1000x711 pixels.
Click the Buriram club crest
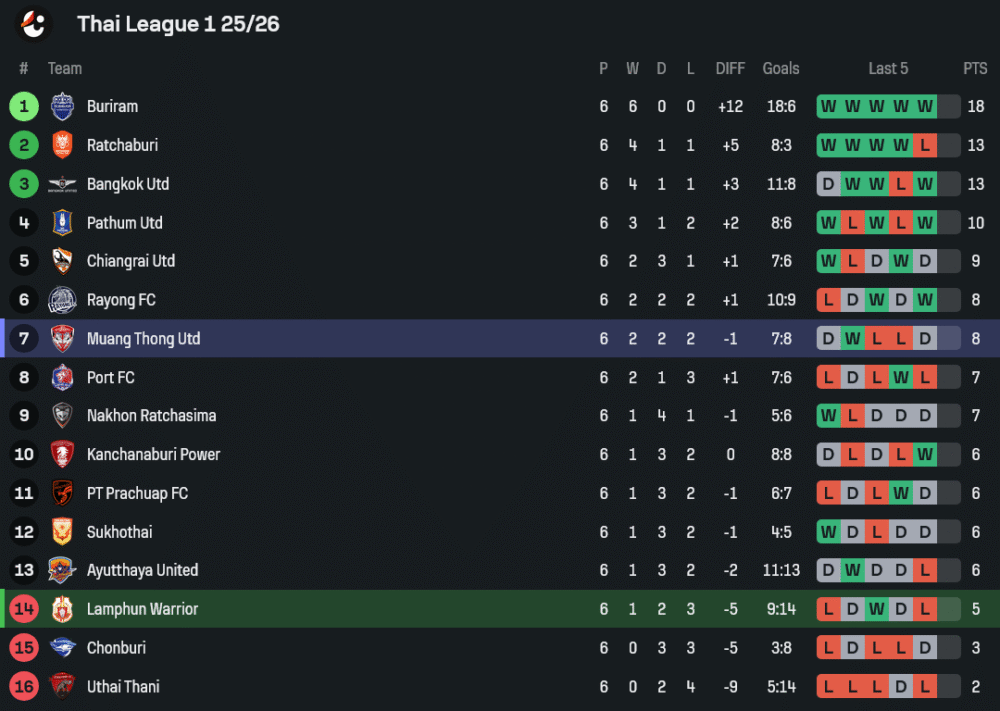pos(62,106)
